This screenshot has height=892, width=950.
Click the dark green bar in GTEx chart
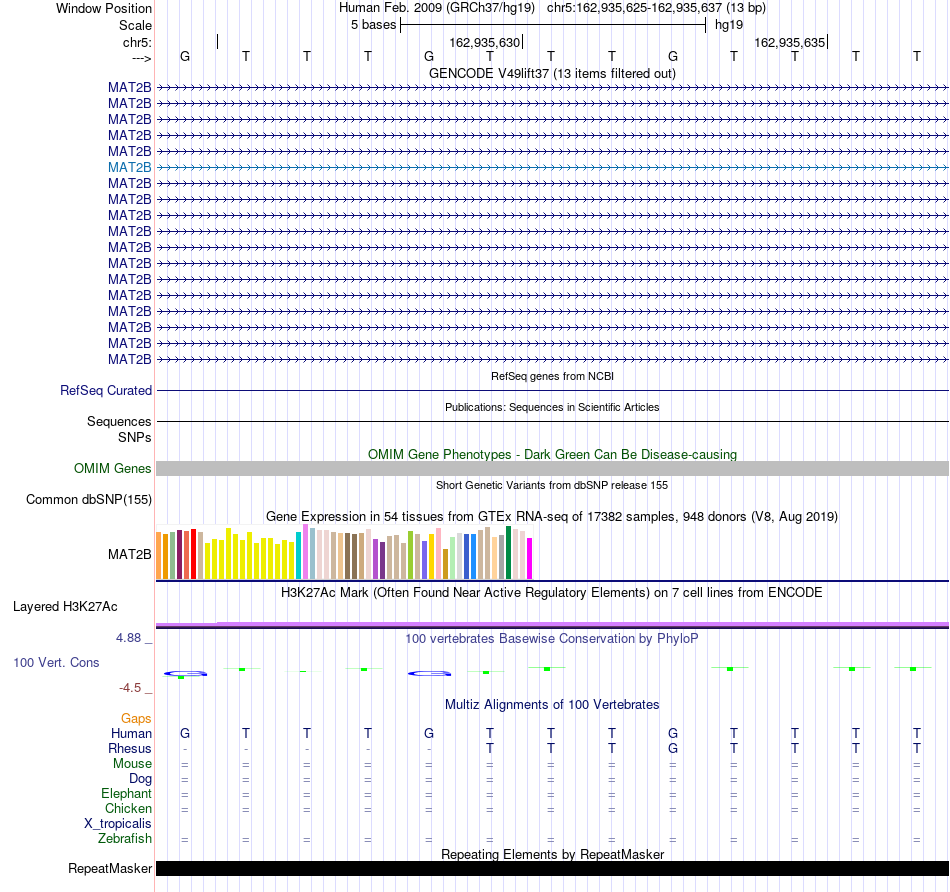pos(509,553)
